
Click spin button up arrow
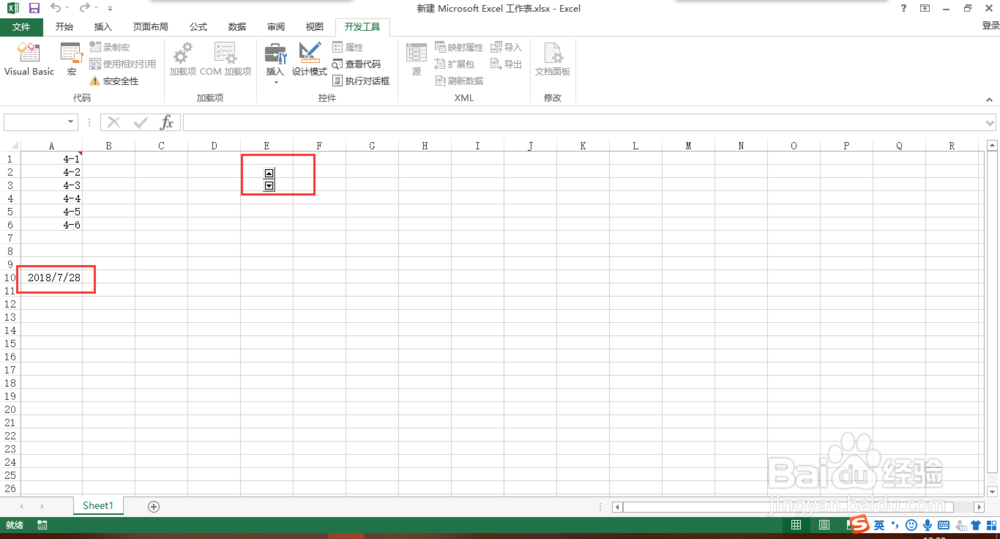[269, 173]
